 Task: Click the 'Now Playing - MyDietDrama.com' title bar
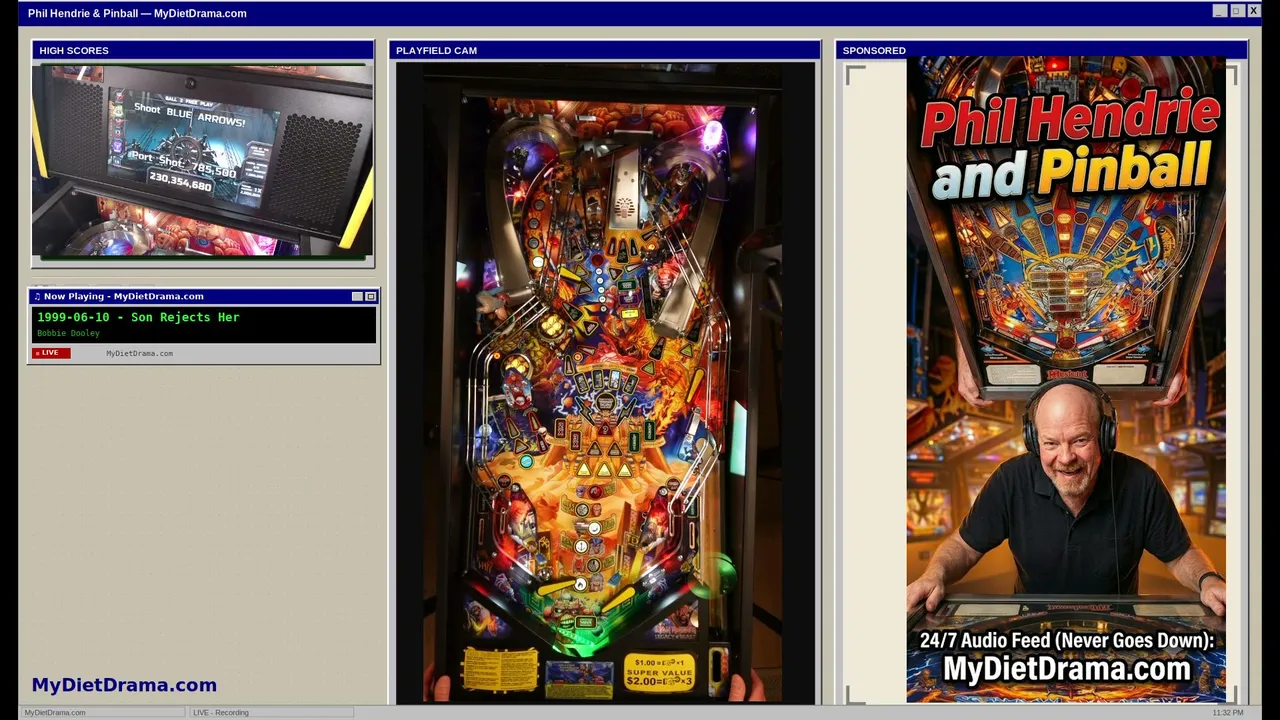pos(204,296)
